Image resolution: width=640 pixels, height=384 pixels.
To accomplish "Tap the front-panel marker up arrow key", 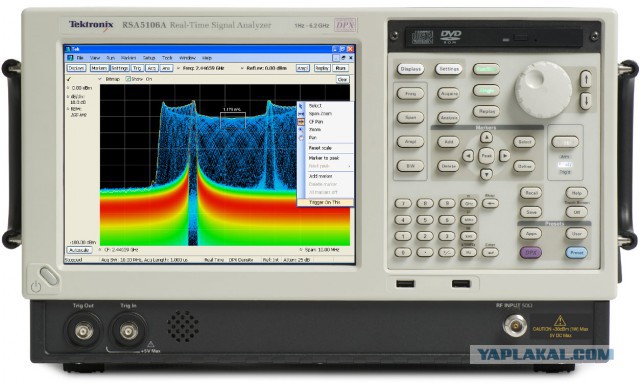I will point(486,138).
